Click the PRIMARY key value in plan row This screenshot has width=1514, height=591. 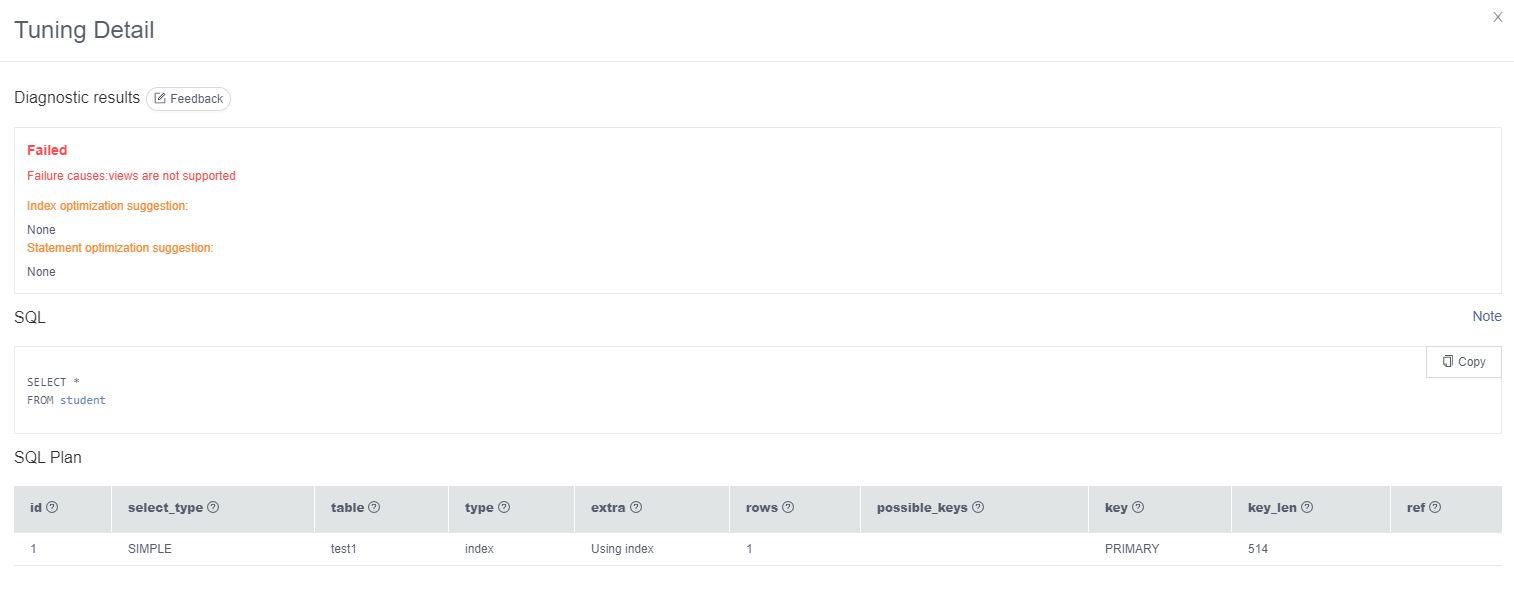1132,549
